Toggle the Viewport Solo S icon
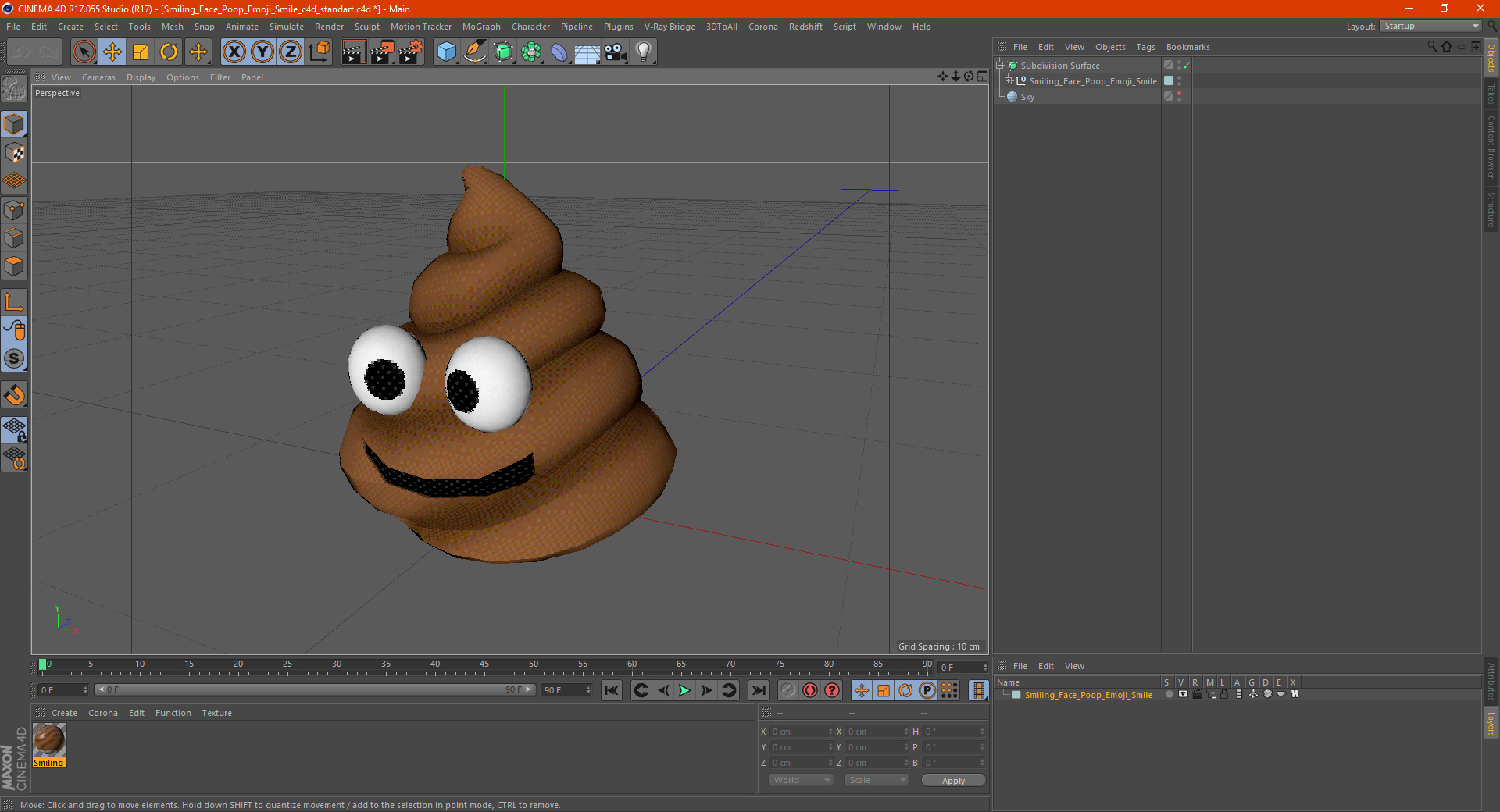 point(14,358)
